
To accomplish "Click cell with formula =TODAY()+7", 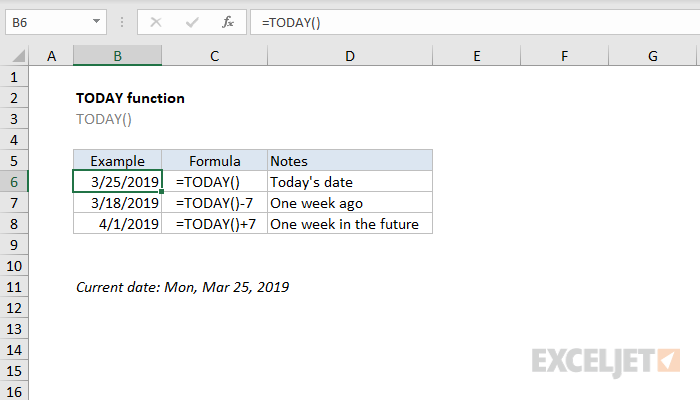I will [x=214, y=224].
